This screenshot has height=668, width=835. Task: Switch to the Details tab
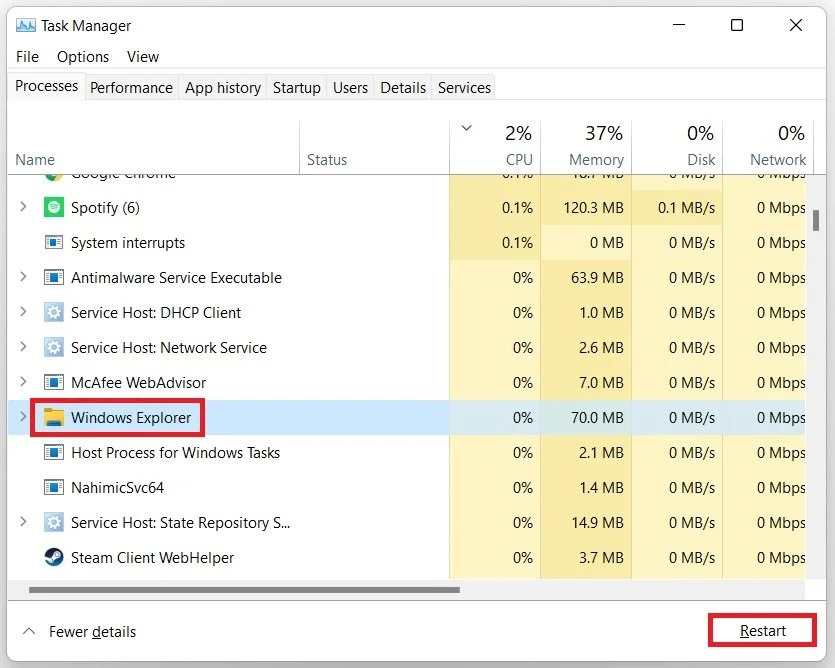tap(403, 88)
